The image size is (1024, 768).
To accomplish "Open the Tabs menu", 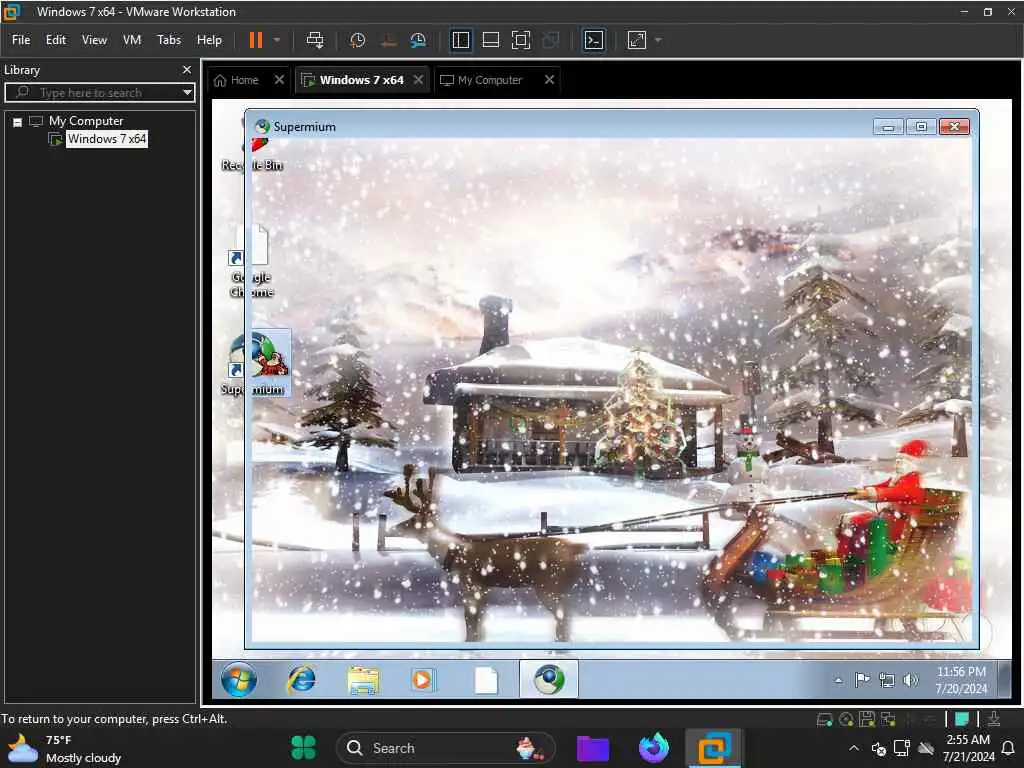I will pyautogui.click(x=168, y=40).
